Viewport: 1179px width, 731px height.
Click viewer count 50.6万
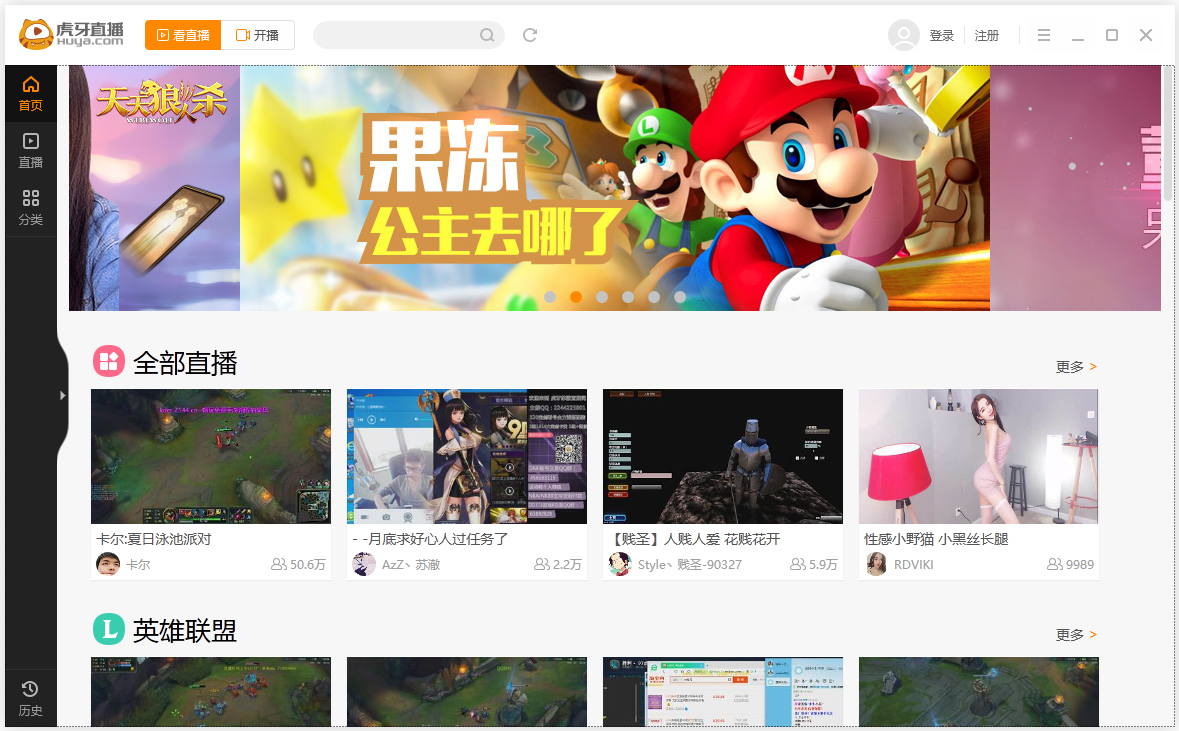tap(299, 565)
